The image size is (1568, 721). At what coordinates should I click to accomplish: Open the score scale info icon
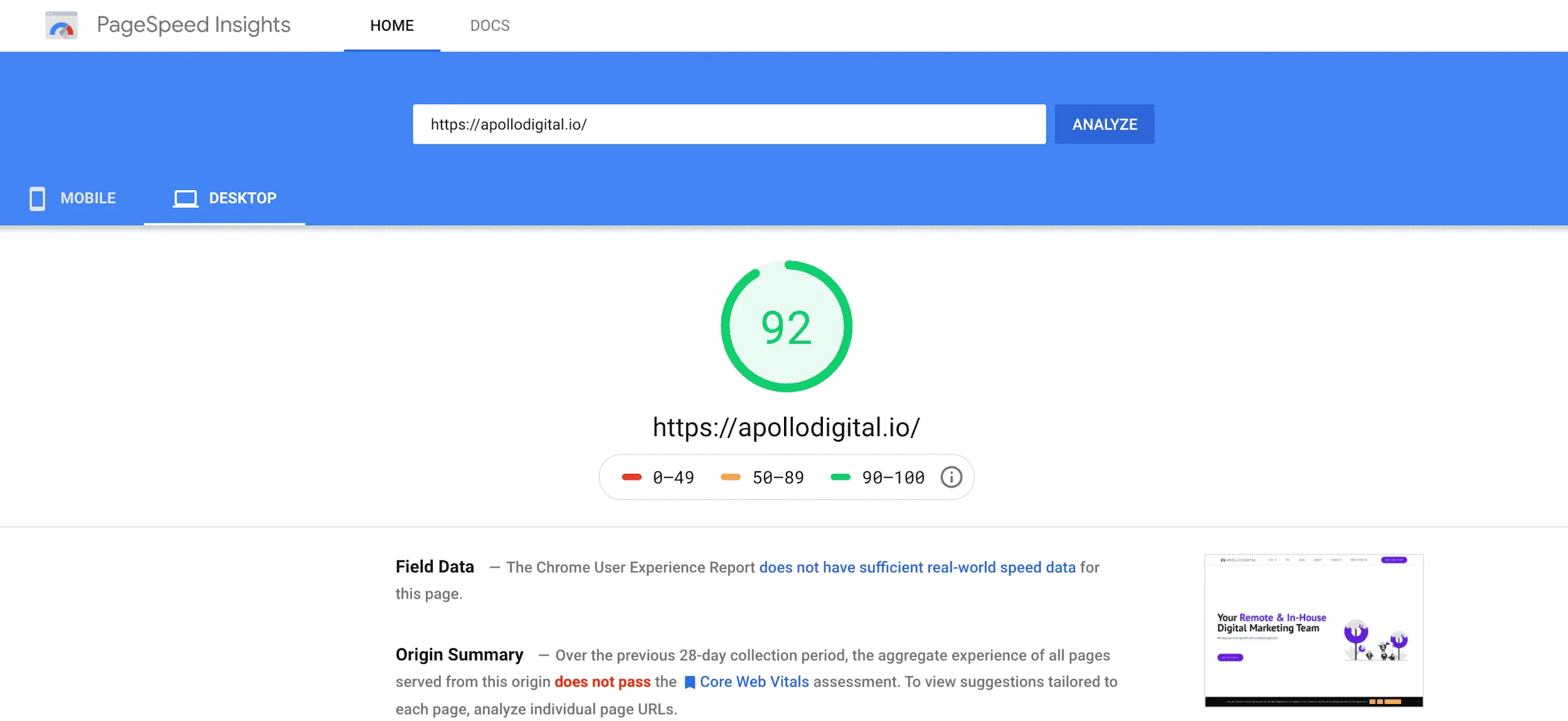coord(951,478)
